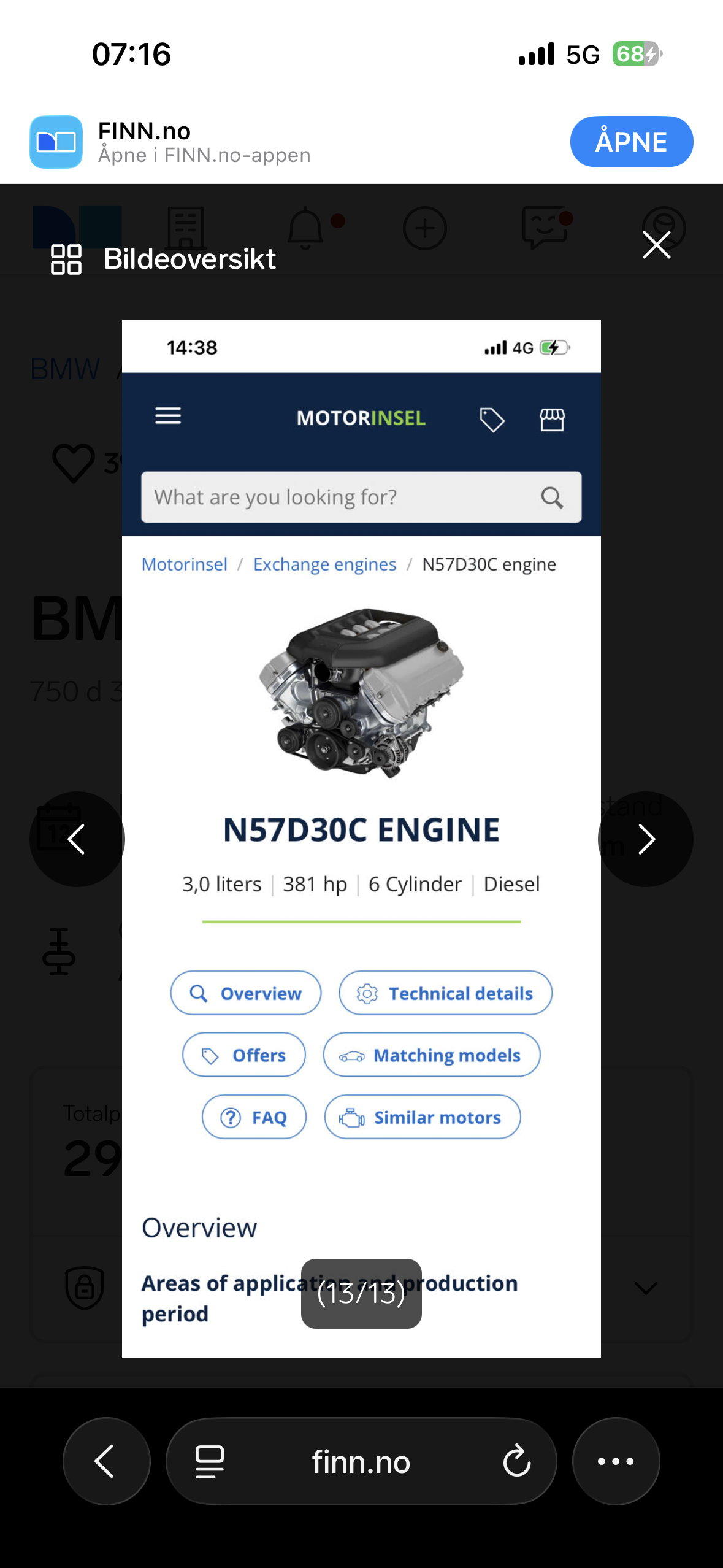Tap the dimmed BMW breadcrumb link
Viewport: 723px width, 1568px height.
pyautogui.click(x=65, y=369)
